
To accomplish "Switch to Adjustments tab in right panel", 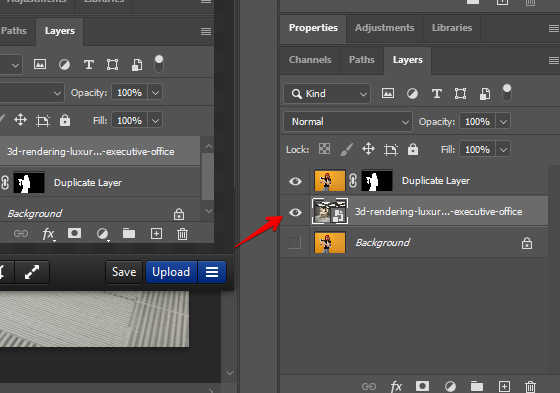I will tap(384, 28).
